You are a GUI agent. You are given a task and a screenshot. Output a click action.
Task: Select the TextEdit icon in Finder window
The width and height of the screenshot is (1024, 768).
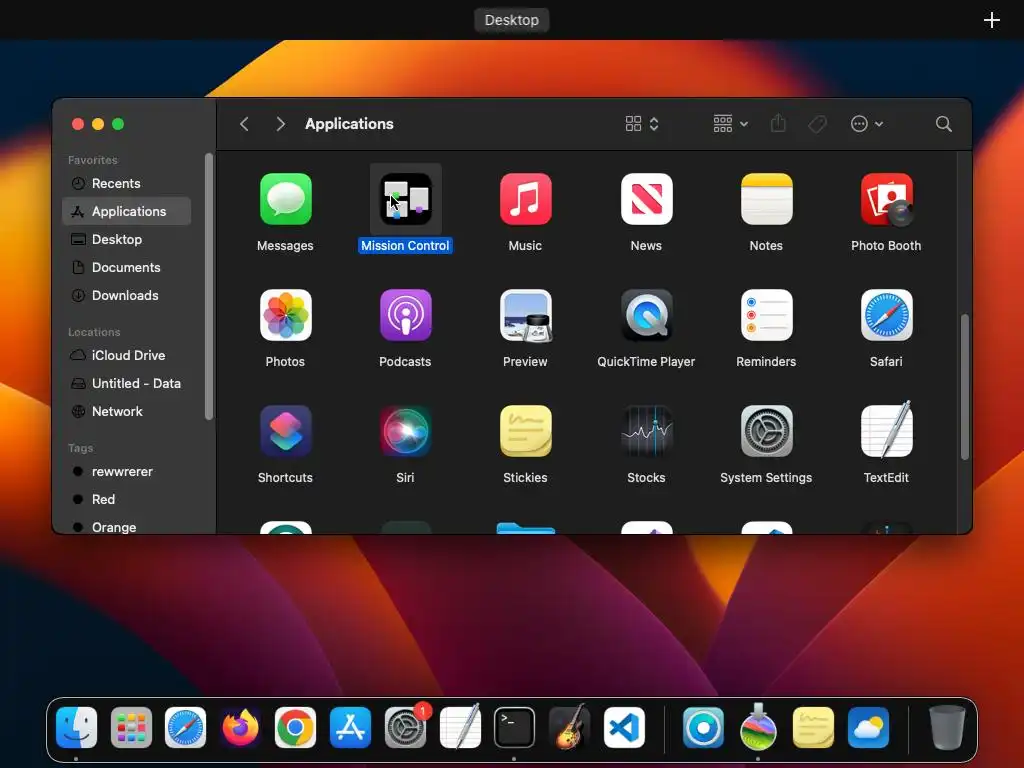click(887, 430)
